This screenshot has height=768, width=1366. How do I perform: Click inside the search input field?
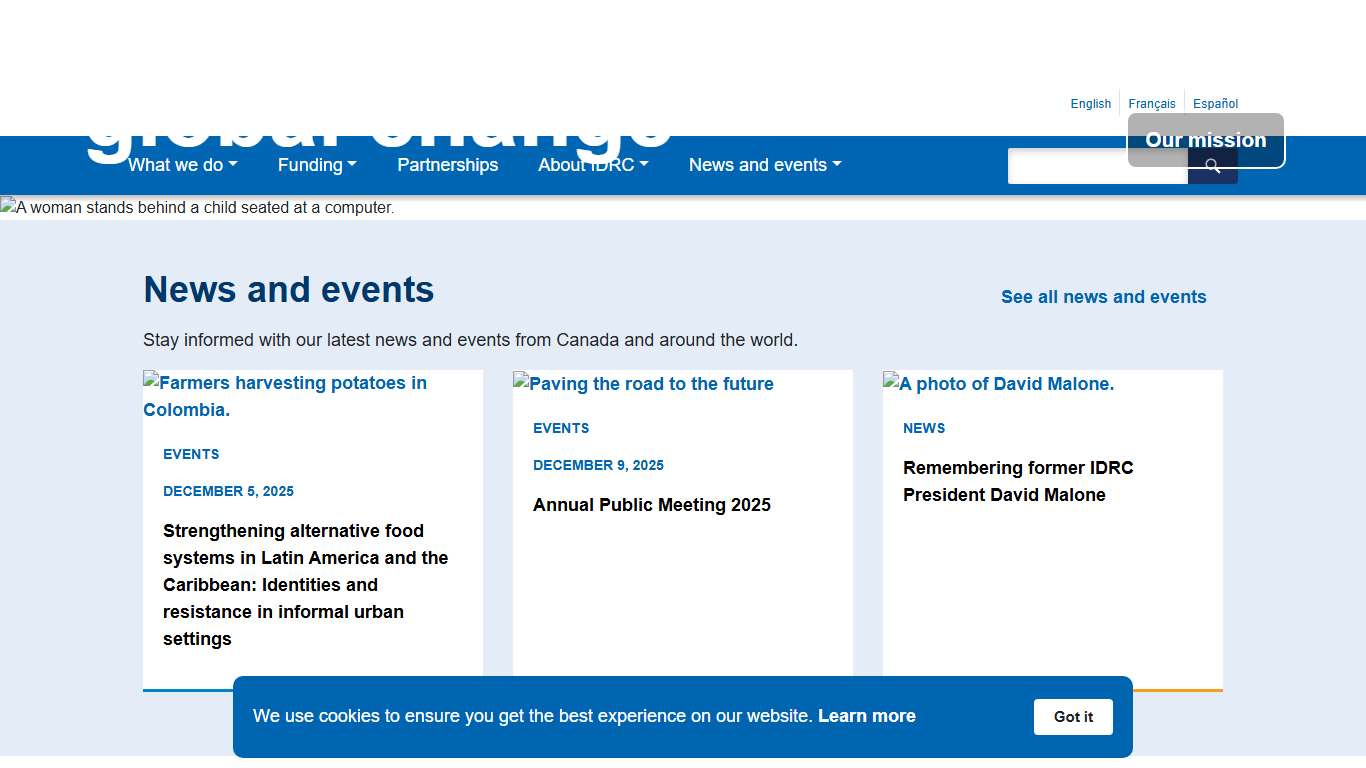(1097, 166)
